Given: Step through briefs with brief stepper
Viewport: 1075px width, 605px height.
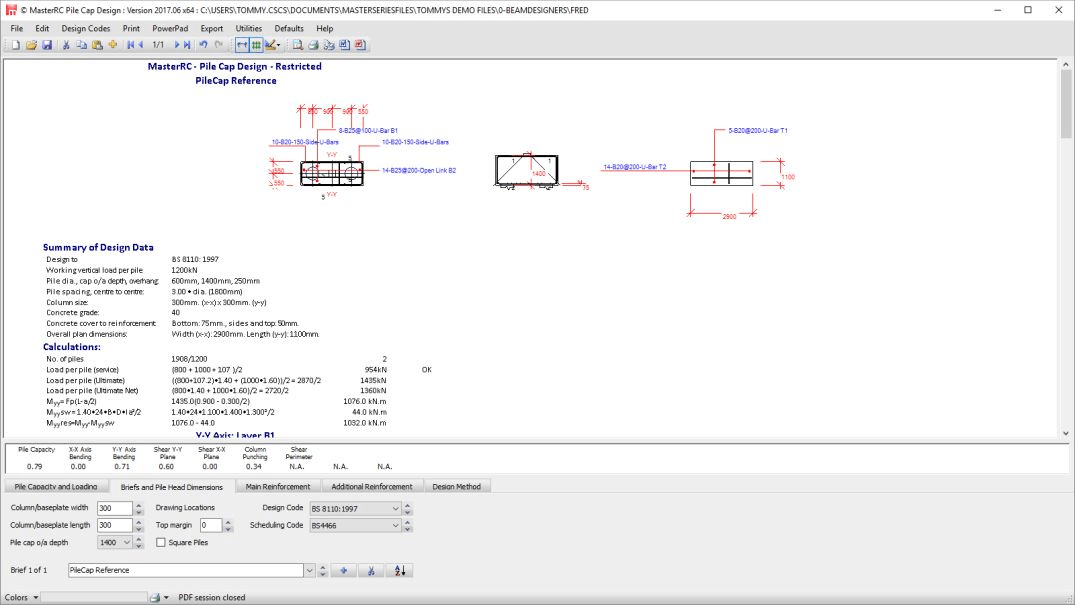Looking at the screenshot, I should click(323, 571).
